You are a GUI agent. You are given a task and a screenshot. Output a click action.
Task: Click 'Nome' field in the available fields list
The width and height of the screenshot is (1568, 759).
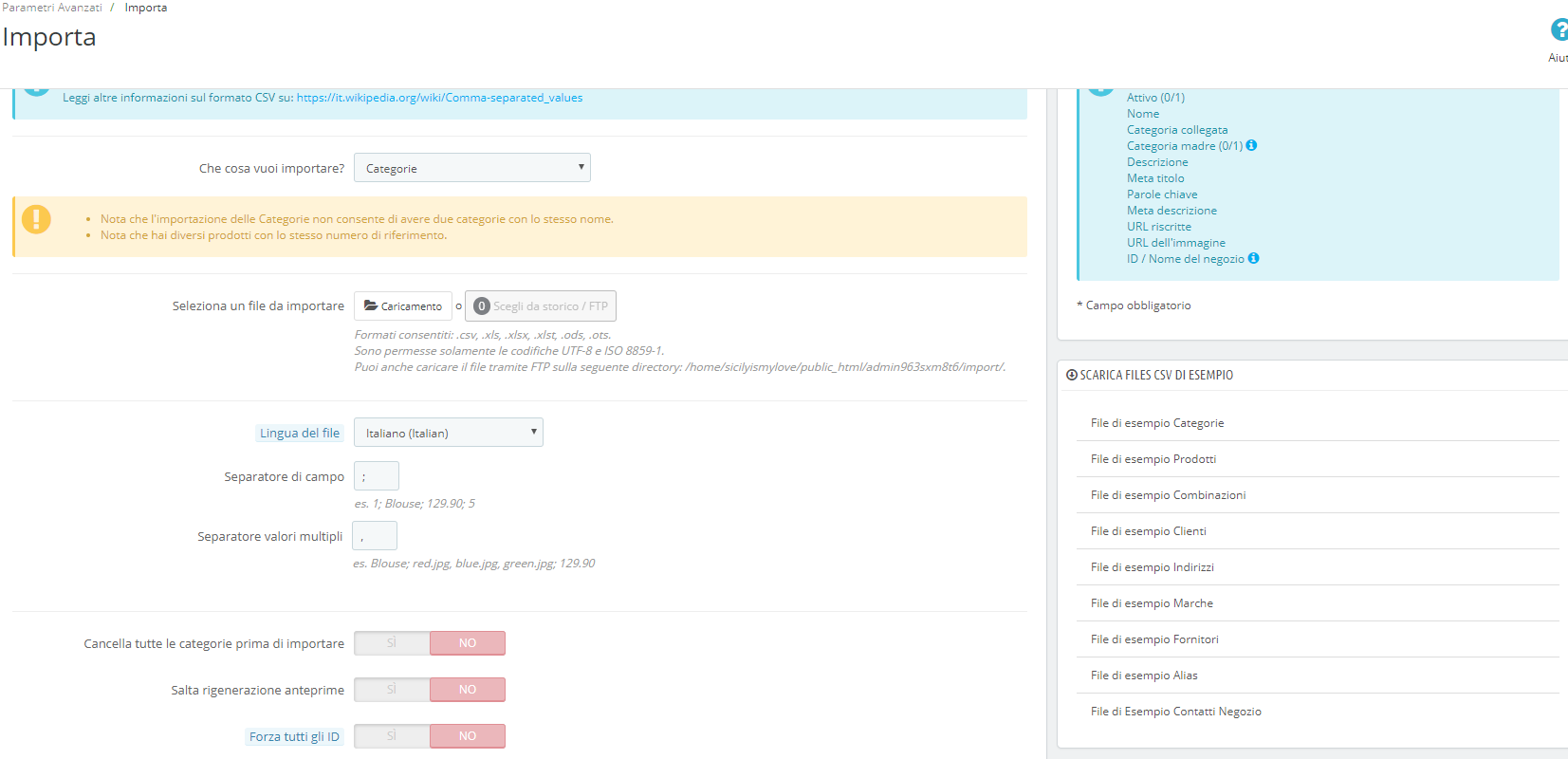pos(1143,114)
